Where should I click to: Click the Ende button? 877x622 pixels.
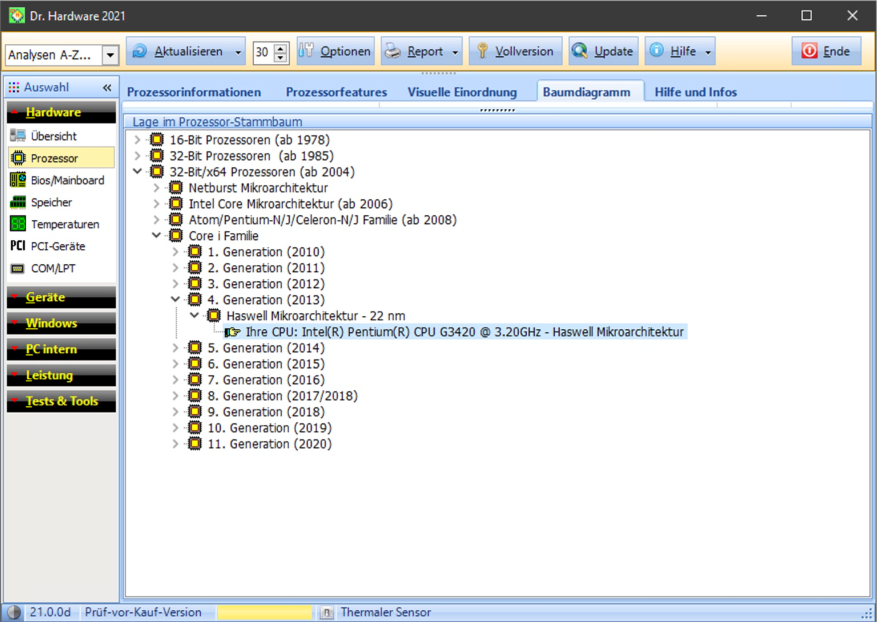point(826,52)
